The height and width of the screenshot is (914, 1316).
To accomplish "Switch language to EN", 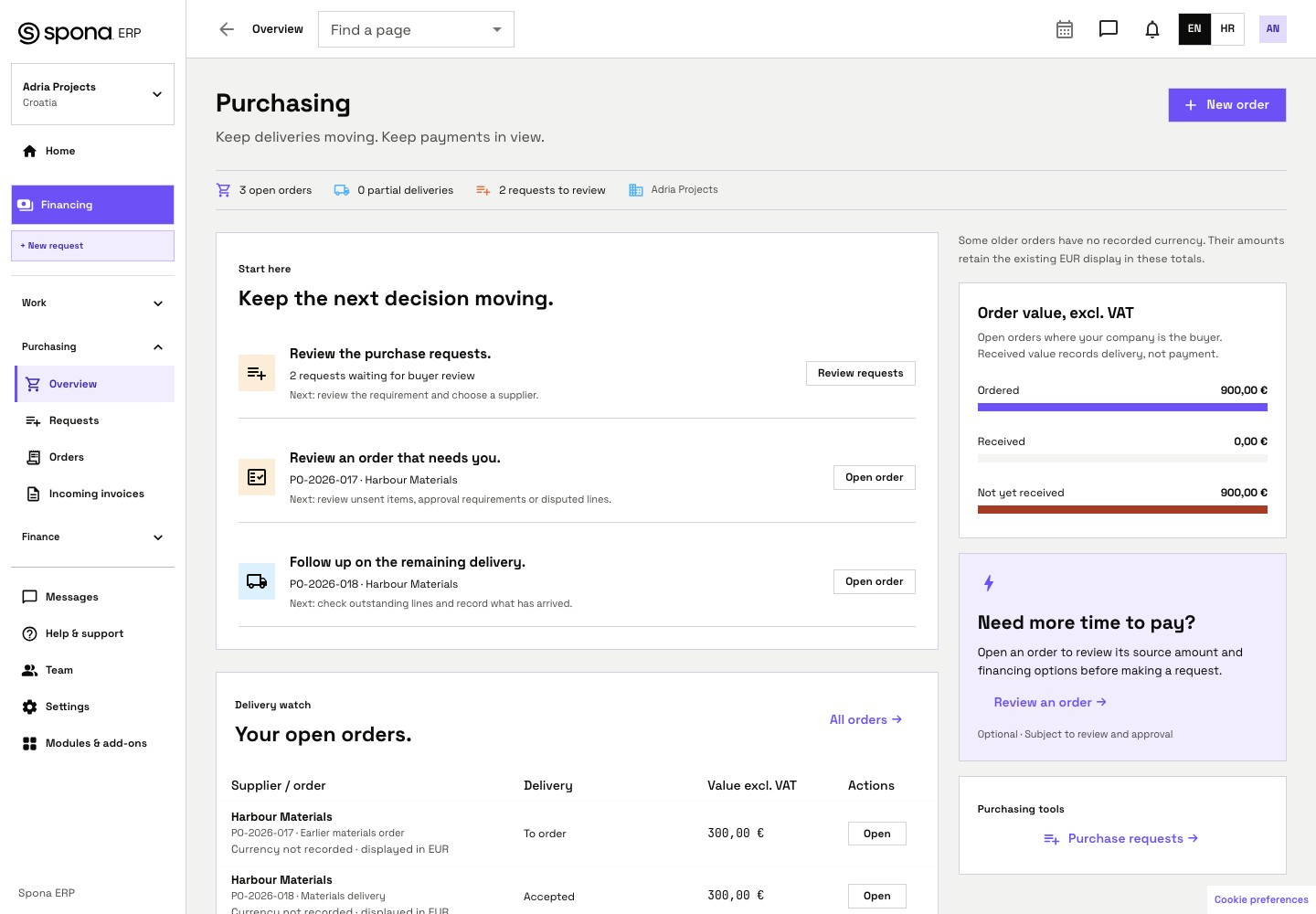I will pyautogui.click(x=1194, y=29).
